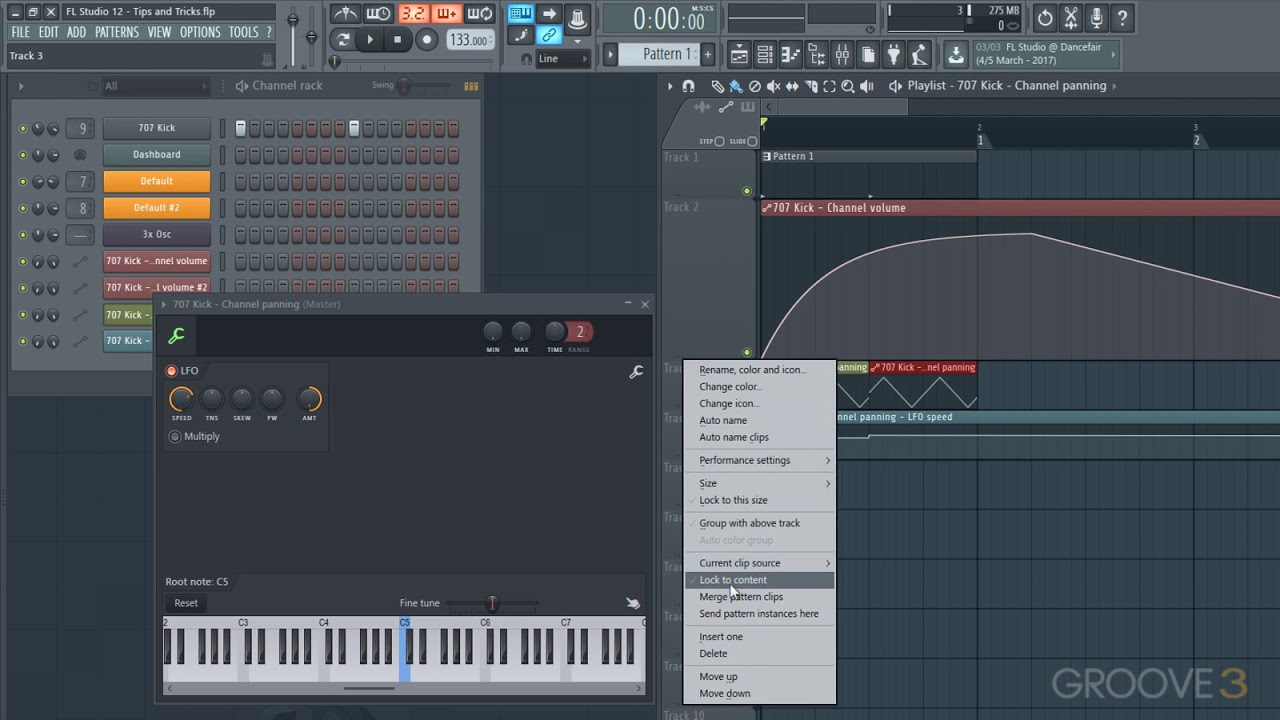
Task: Open the PATTERNS menu
Action: [x=117, y=32]
